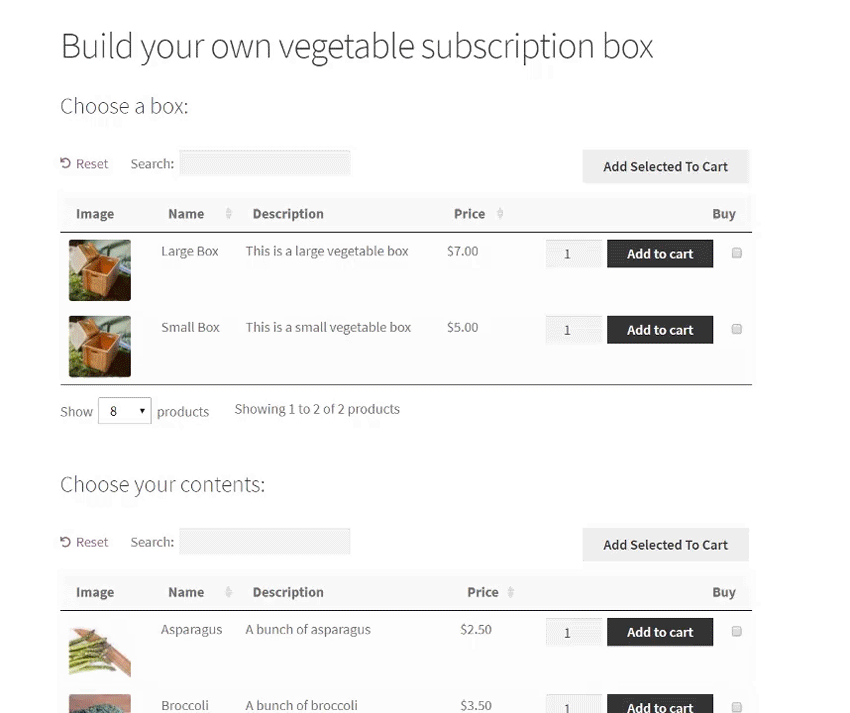Add the Small Box to cart

pos(660,329)
